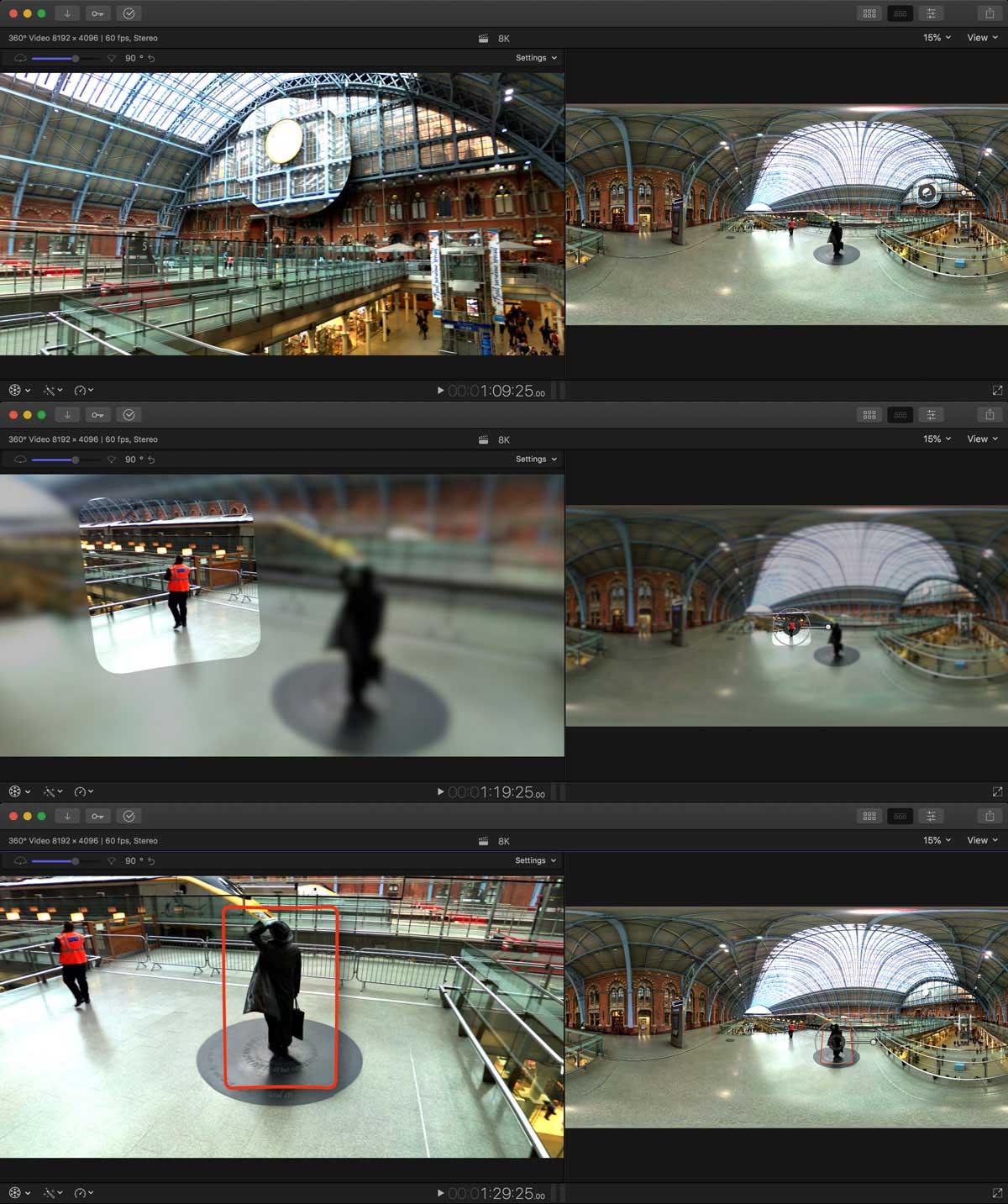Toggle the timeline button in the 1:09:25 window

(x=900, y=13)
